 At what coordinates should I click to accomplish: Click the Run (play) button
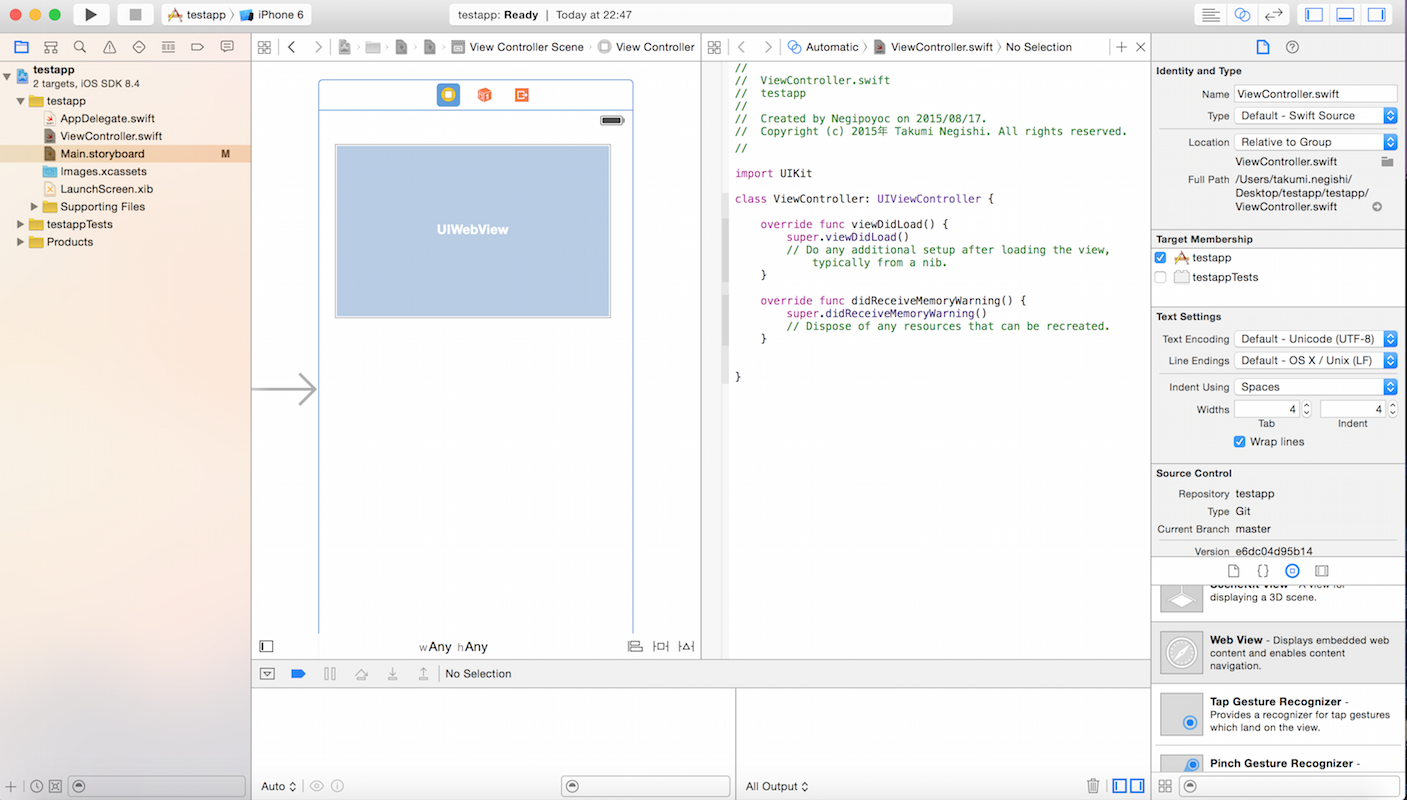(91, 15)
